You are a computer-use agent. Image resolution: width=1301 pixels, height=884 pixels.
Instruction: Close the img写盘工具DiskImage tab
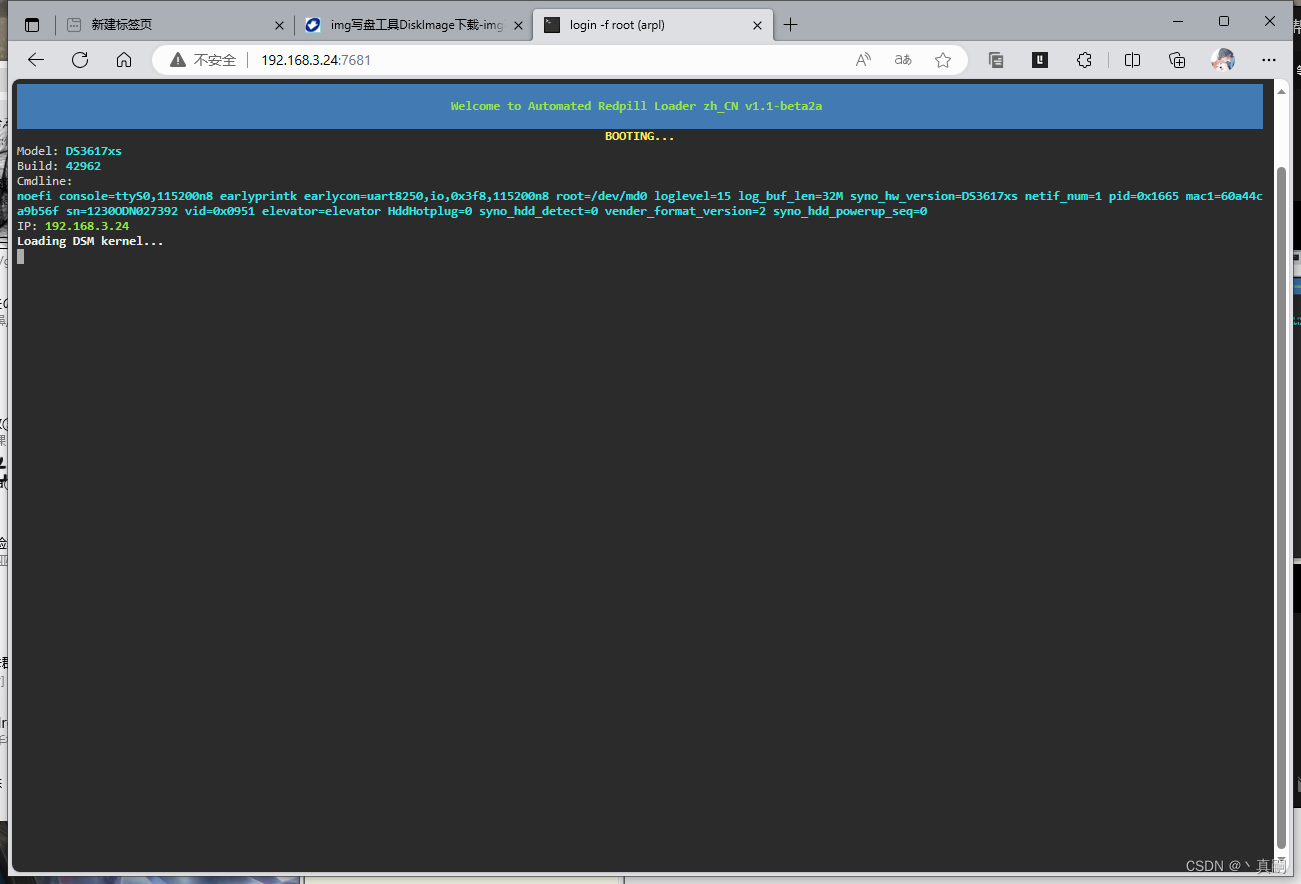tap(518, 25)
